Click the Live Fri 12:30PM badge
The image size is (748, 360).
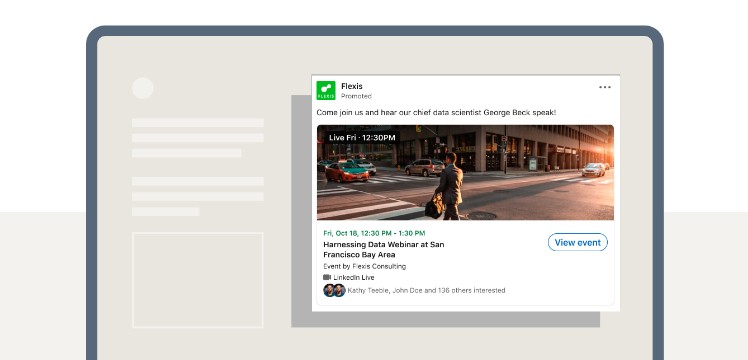362,137
